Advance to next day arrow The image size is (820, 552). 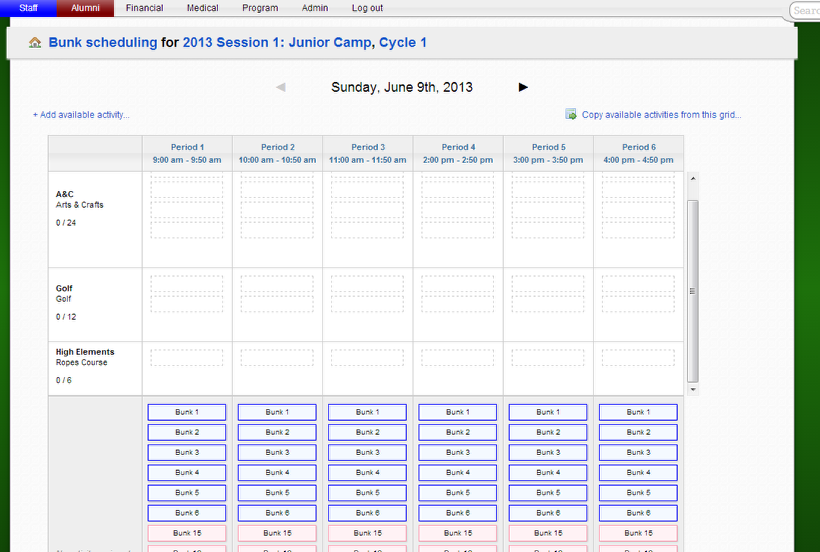tap(523, 87)
